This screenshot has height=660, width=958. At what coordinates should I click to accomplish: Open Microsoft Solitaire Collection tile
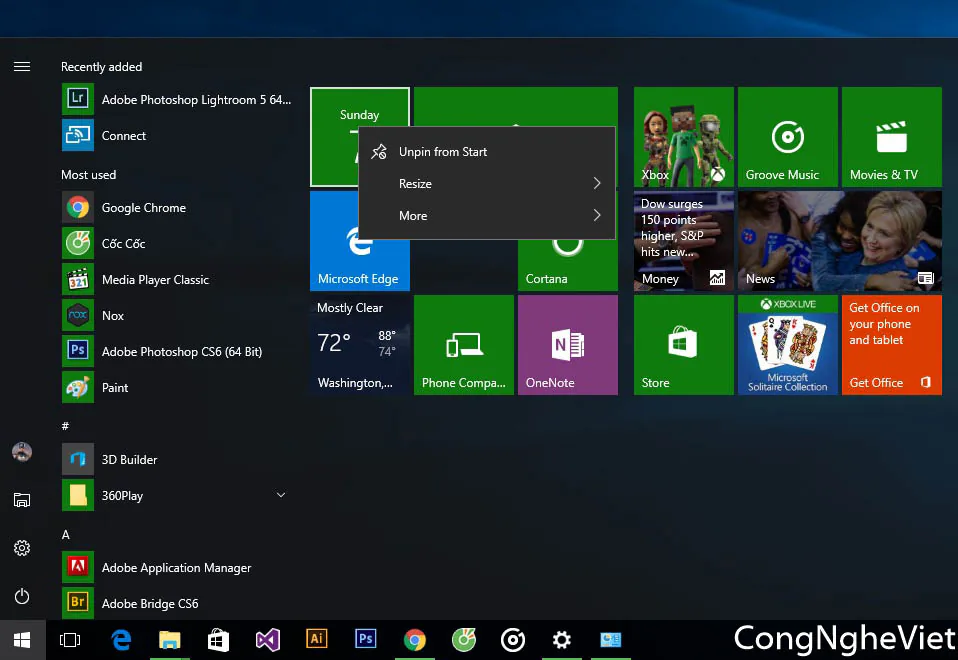[788, 345]
